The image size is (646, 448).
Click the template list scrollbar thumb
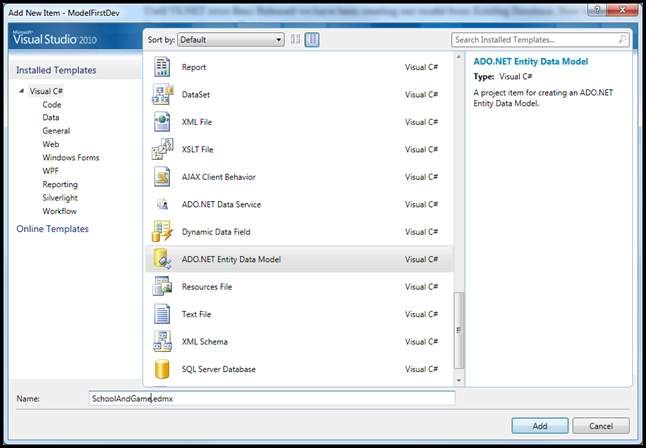pos(459,330)
